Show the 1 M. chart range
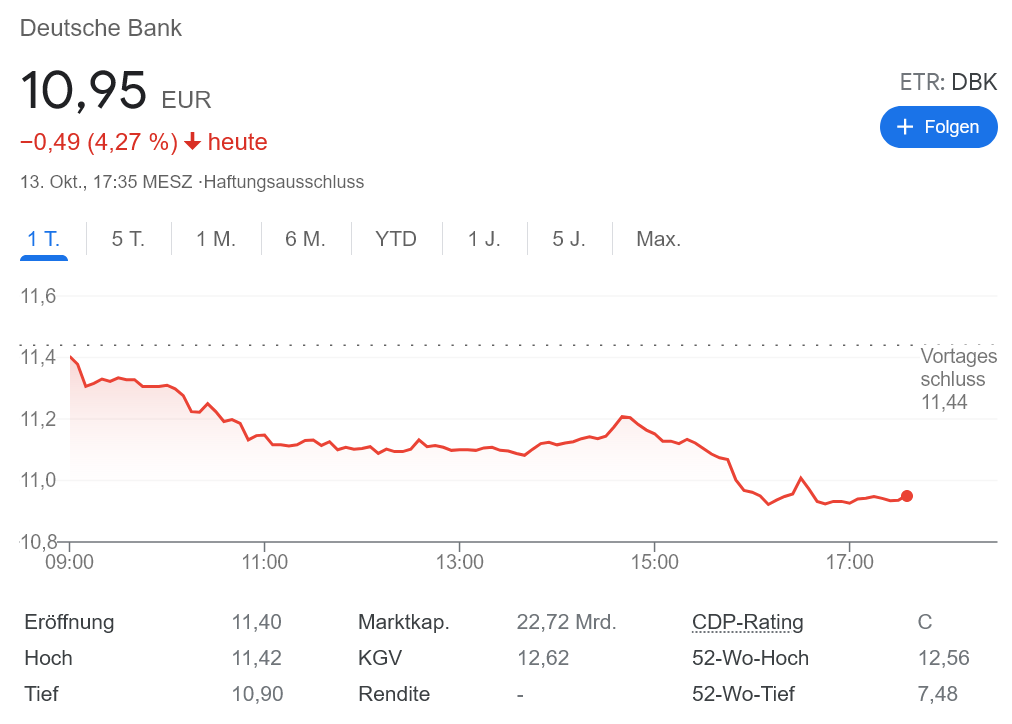Screen dimensions: 1012x724 [x=216, y=239]
